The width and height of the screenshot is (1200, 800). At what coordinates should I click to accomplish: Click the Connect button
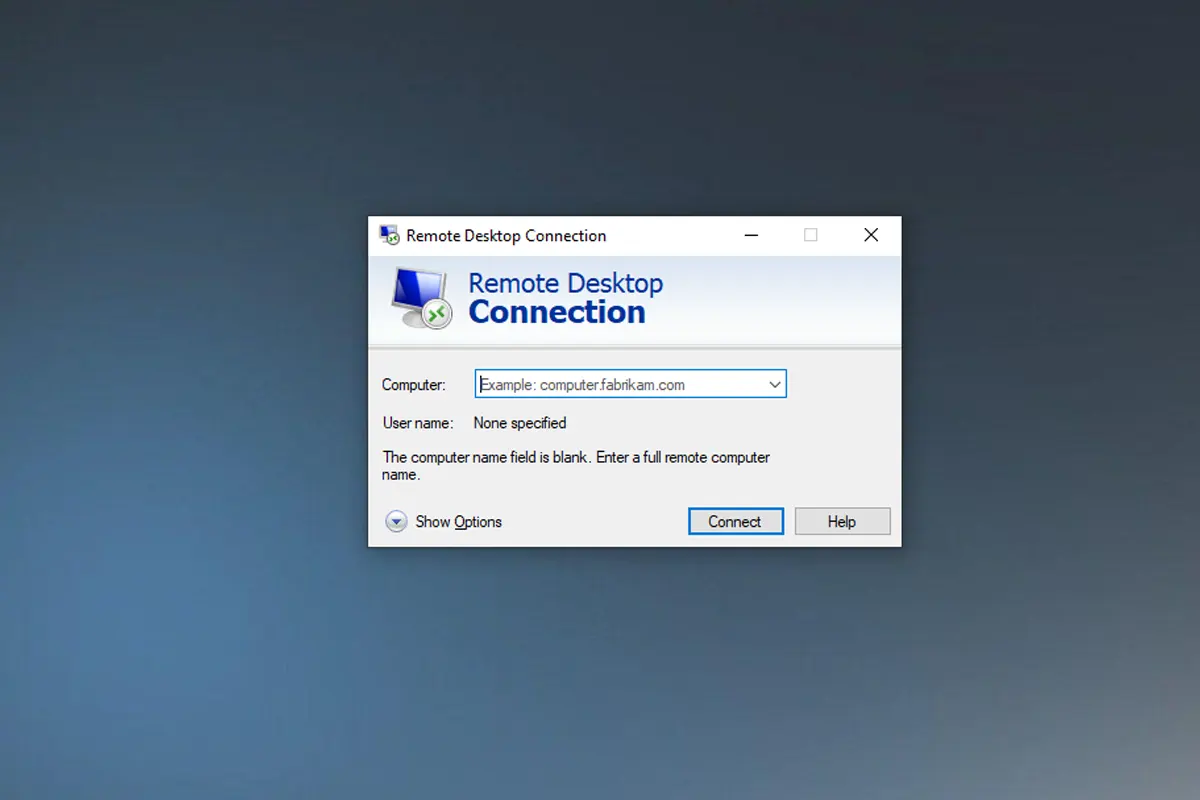pyautogui.click(x=735, y=522)
